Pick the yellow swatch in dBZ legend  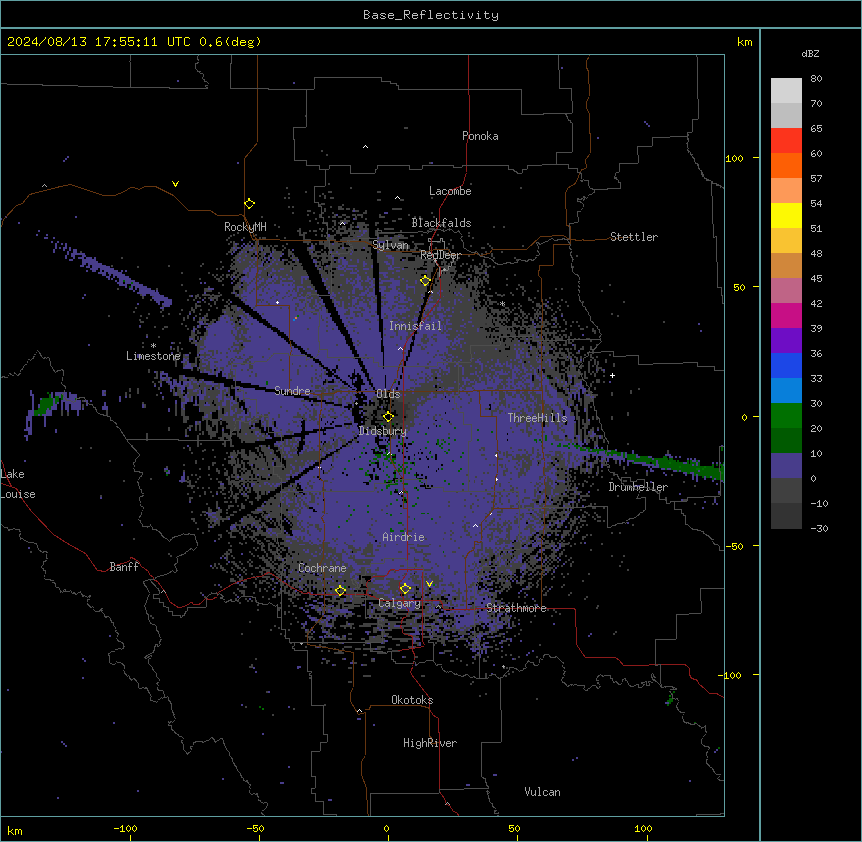click(x=786, y=215)
